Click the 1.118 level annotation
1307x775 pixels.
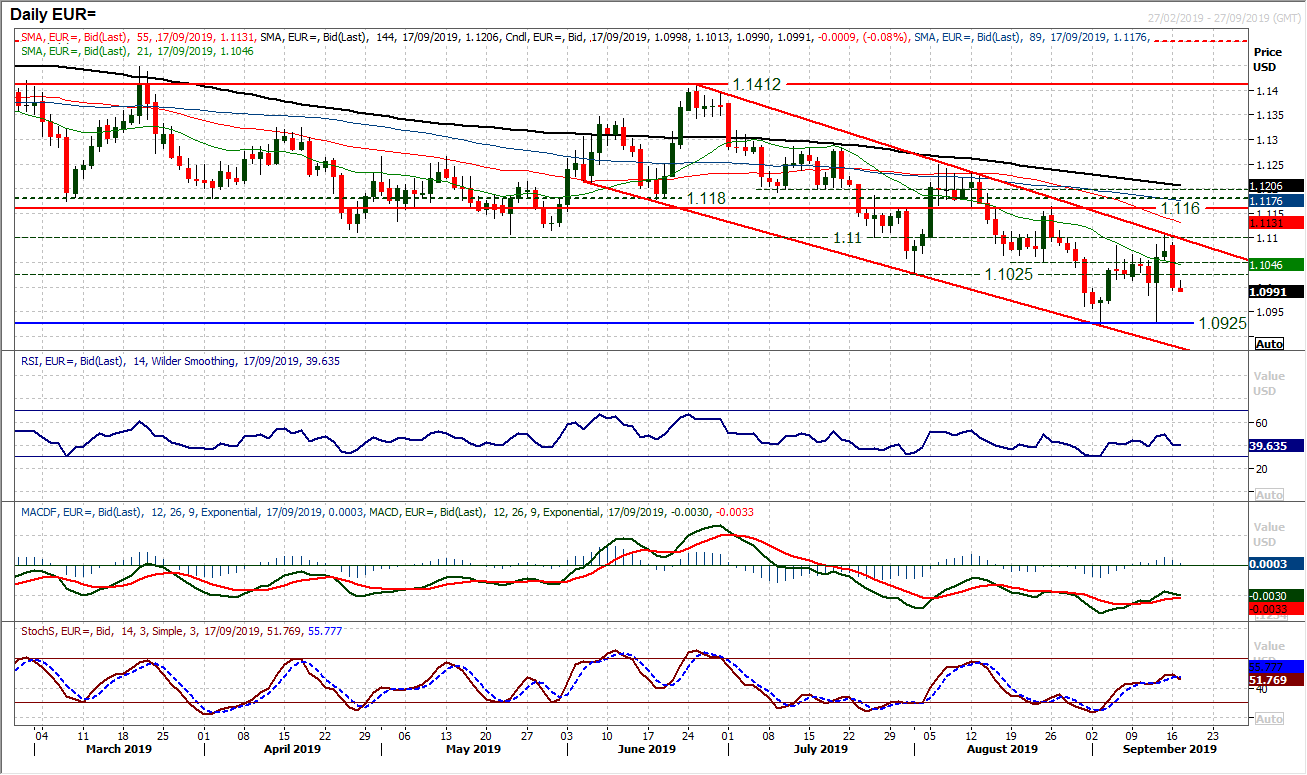click(706, 199)
